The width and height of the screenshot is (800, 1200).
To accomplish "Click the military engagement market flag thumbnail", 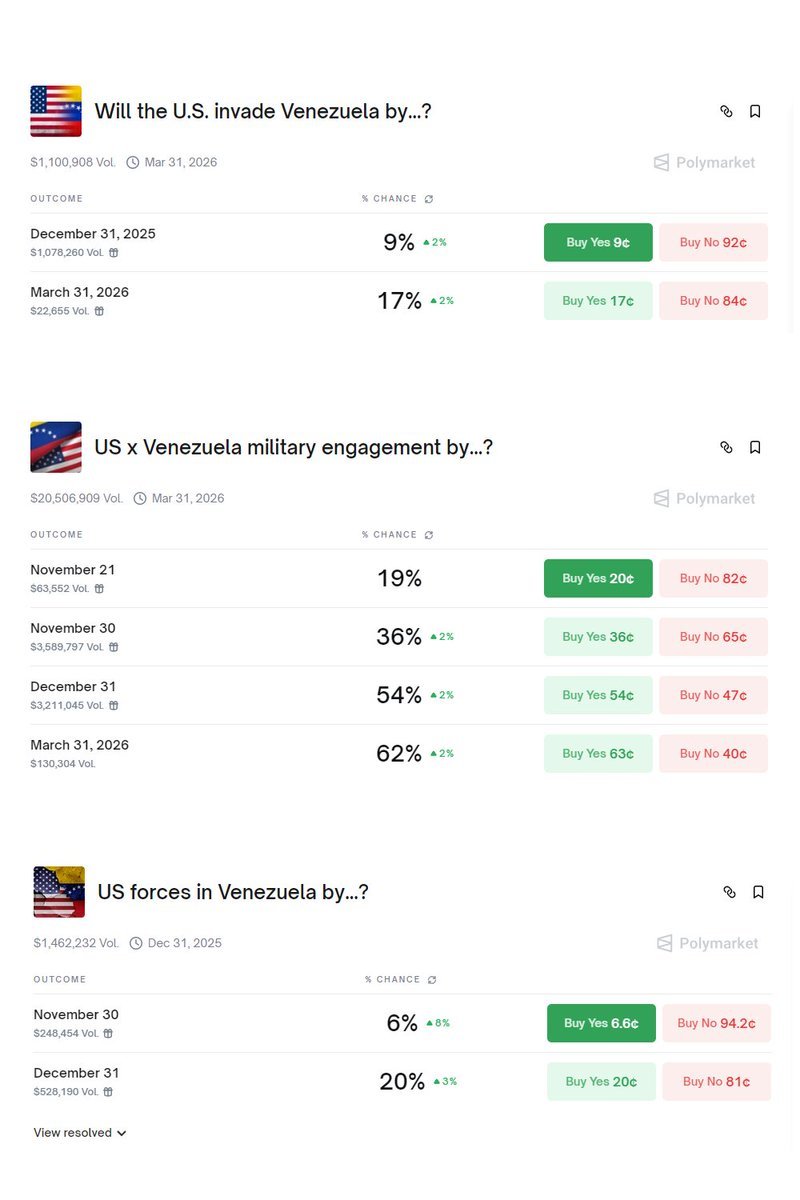I will pos(56,447).
